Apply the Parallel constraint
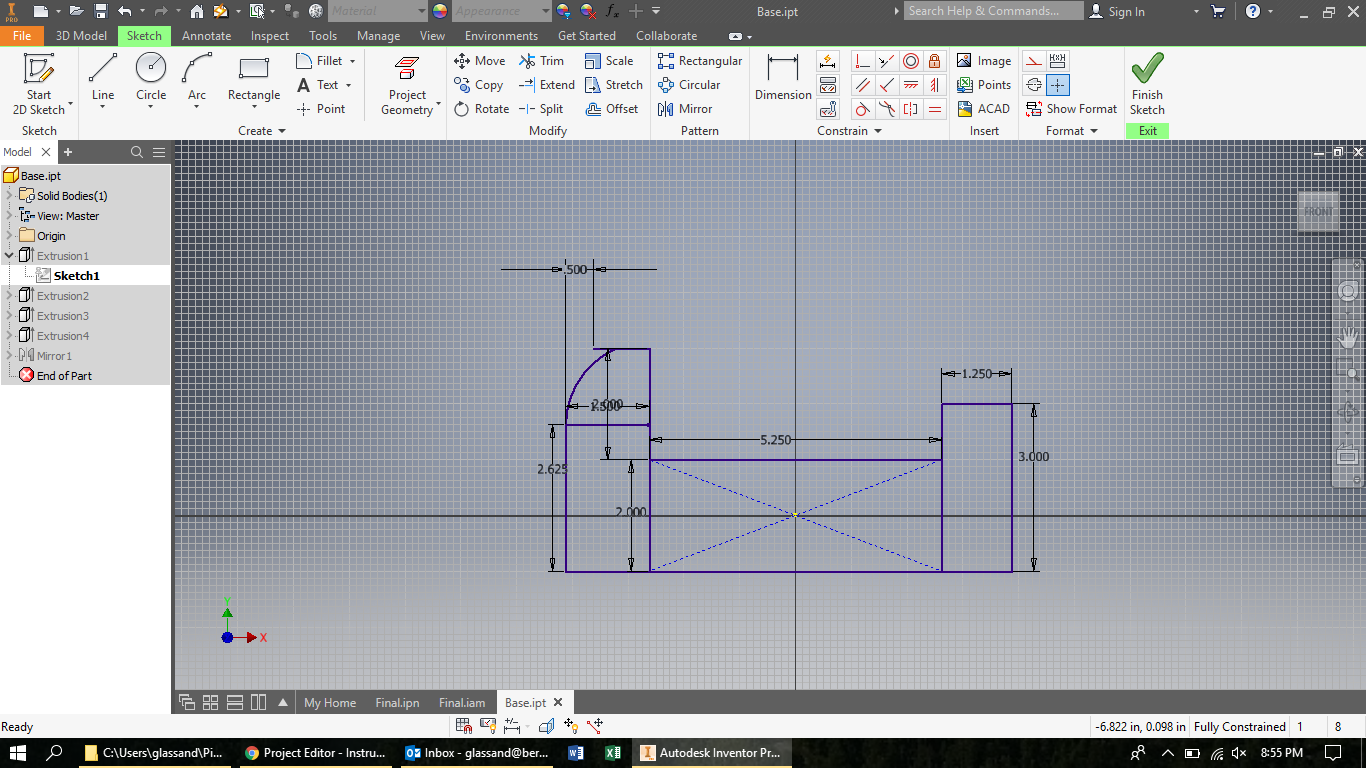The width and height of the screenshot is (1366, 768). point(863,85)
